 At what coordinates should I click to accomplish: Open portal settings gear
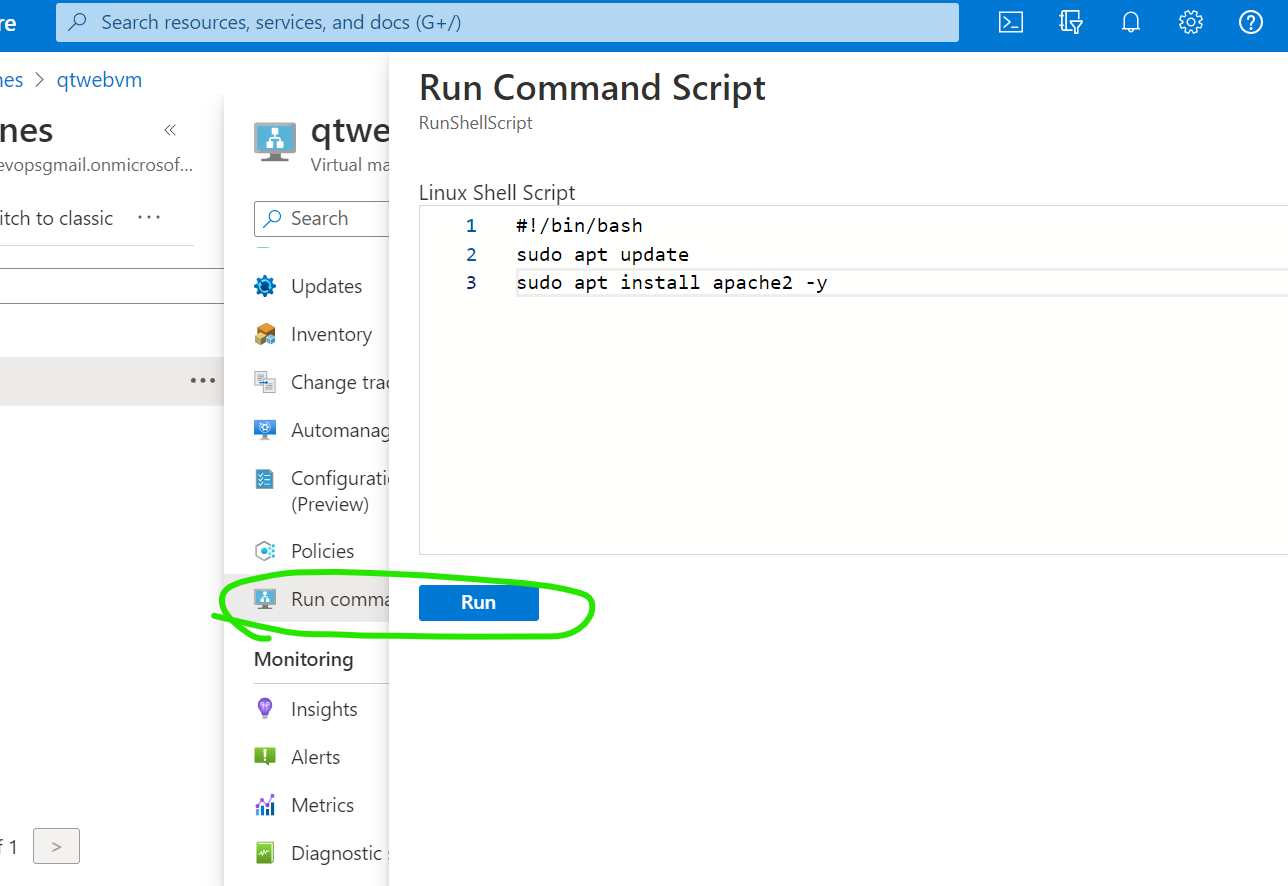(x=1190, y=22)
